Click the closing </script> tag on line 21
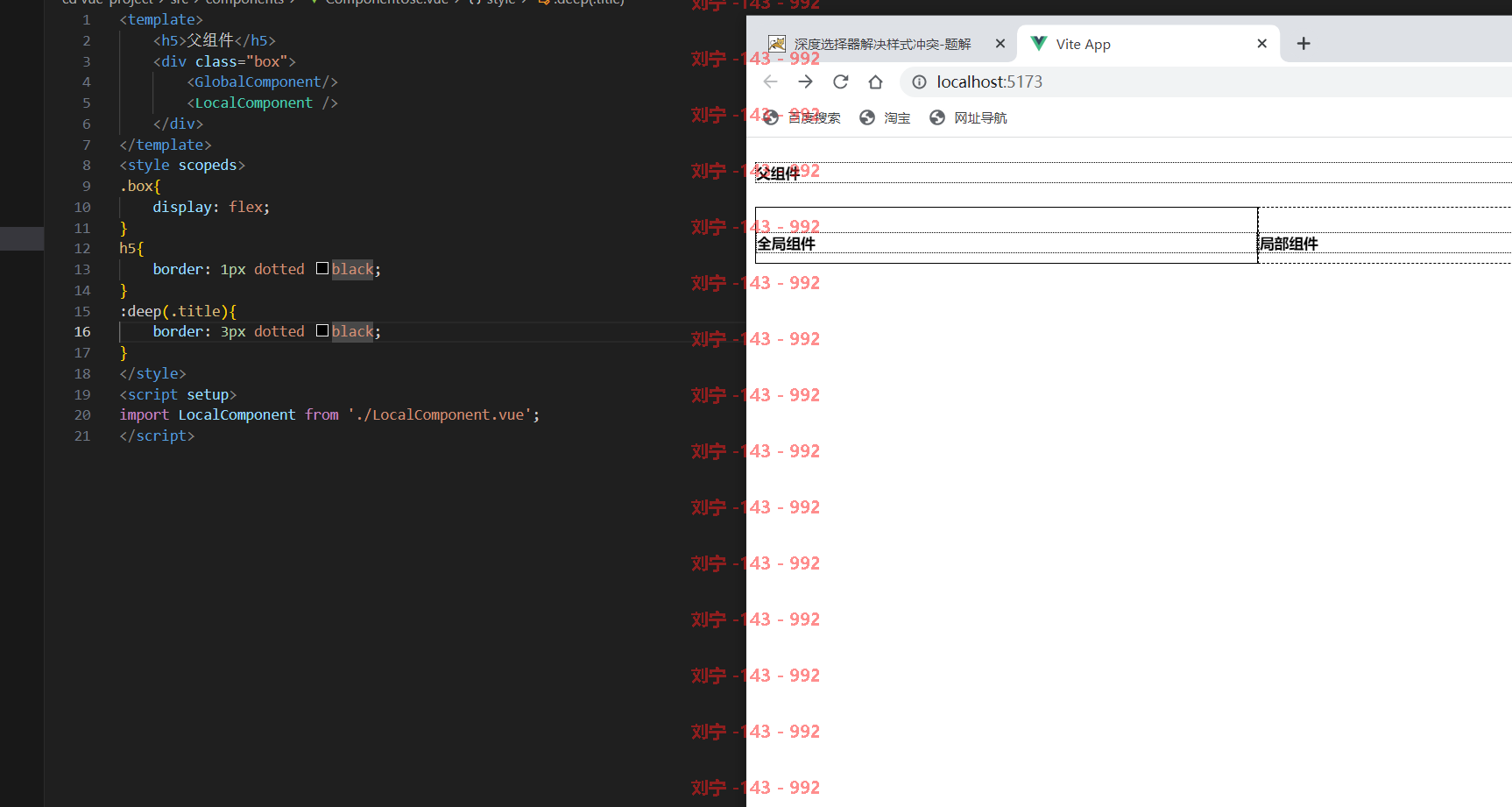1512x807 pixels. 157,435
